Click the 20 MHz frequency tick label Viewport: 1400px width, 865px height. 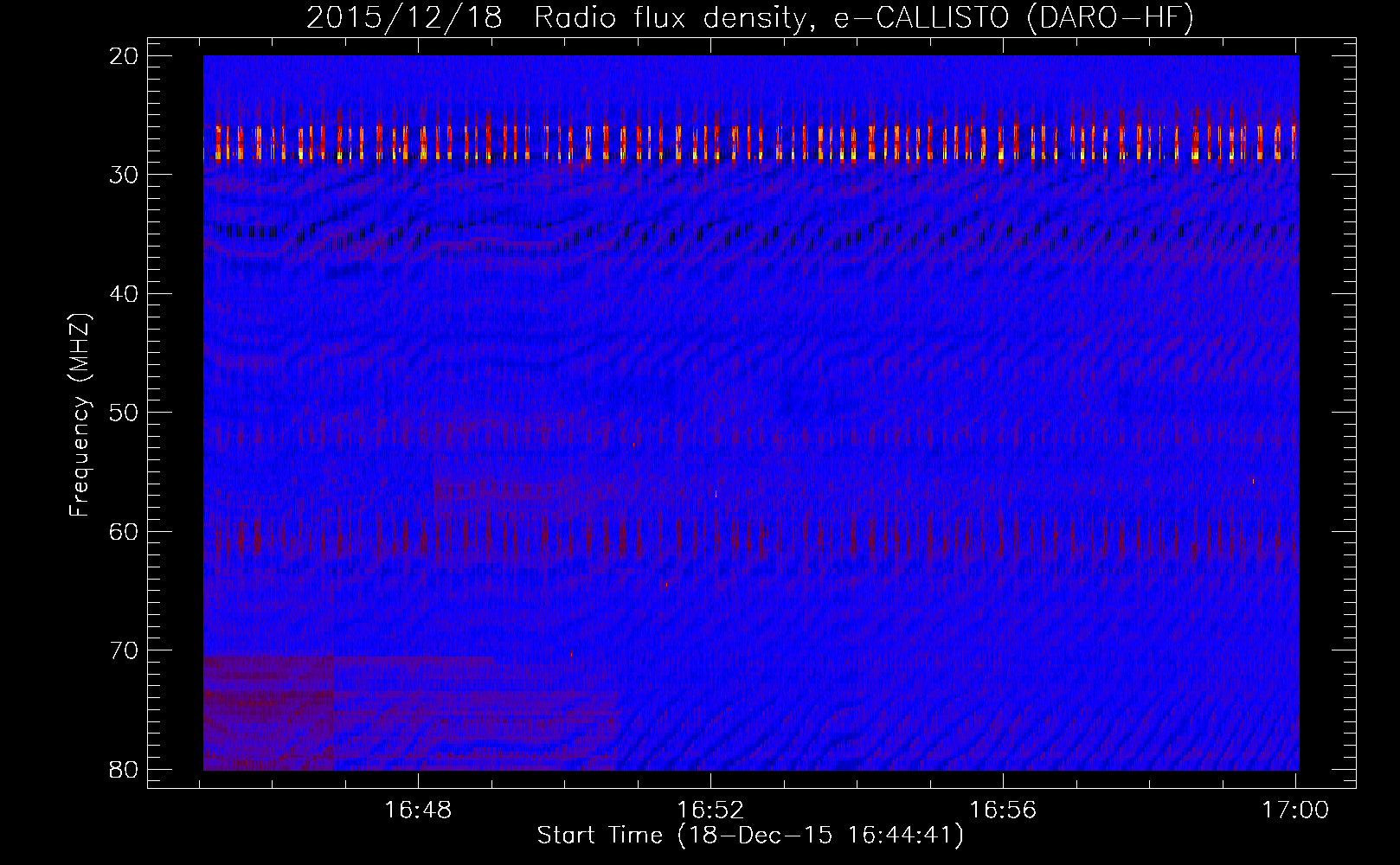125,56
